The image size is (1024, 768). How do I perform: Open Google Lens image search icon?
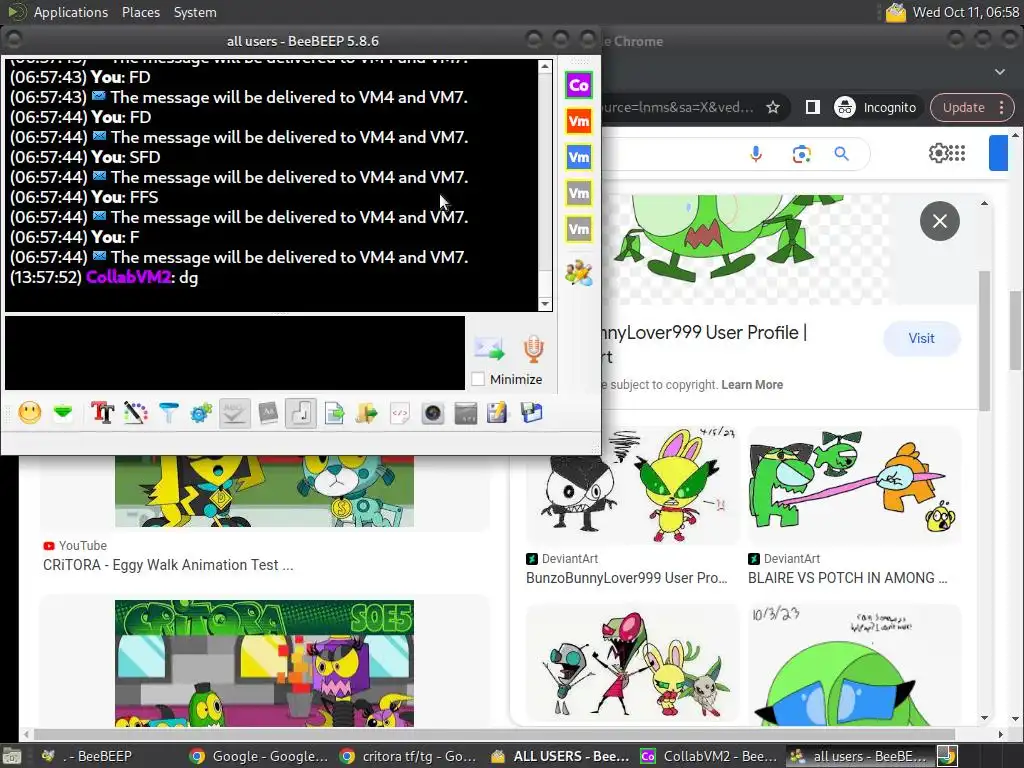point(801,154)
